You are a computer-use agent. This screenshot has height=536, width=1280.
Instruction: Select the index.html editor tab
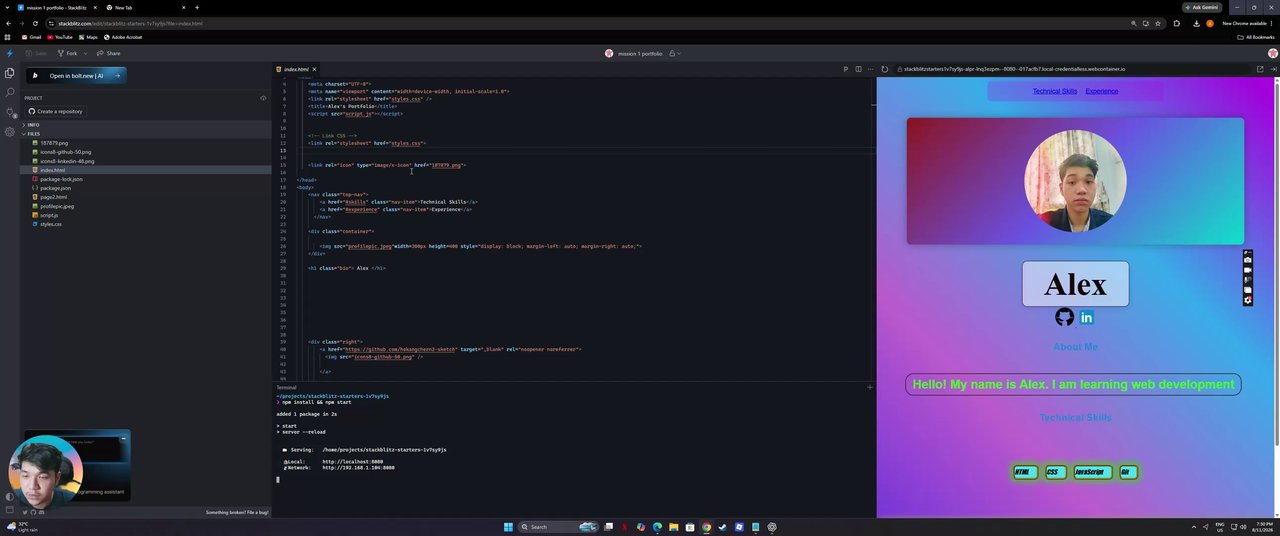(x=296, y=69)
